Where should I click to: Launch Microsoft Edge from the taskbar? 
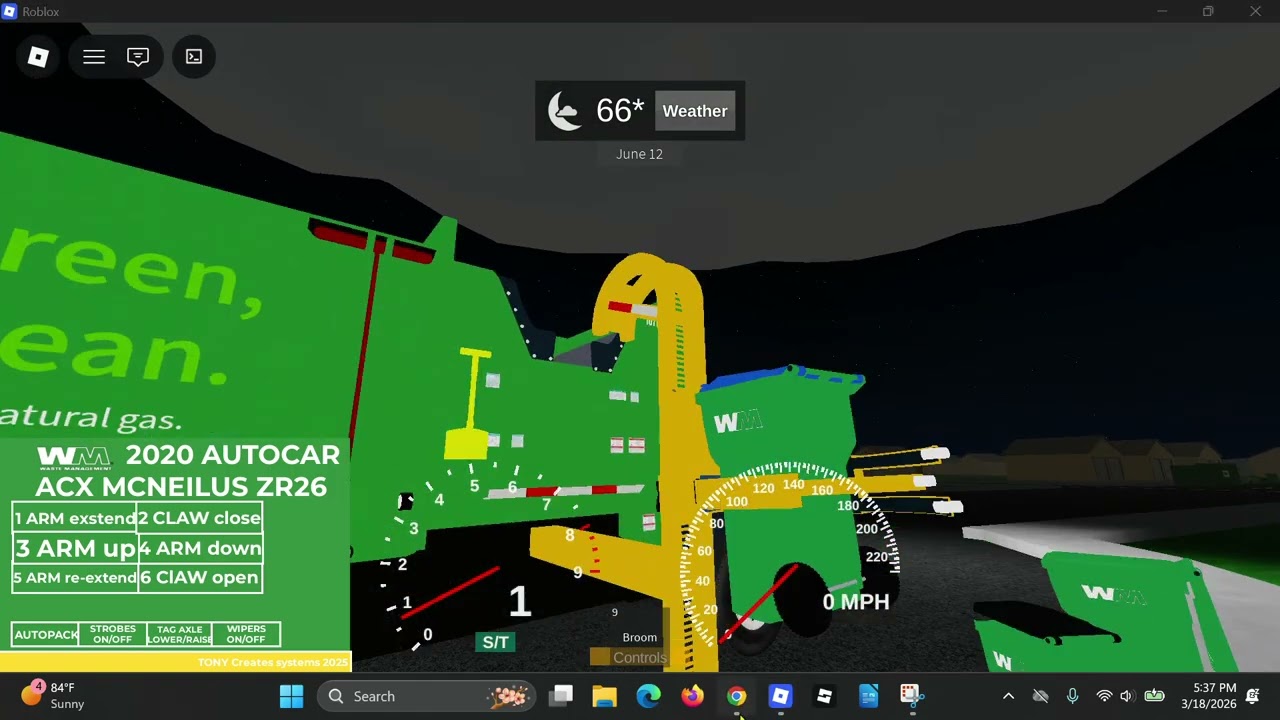[649, 696]
